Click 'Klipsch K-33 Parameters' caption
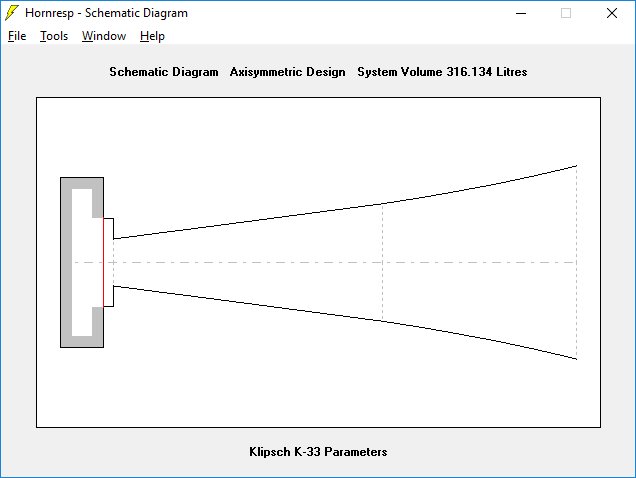 tap(318, 452)
